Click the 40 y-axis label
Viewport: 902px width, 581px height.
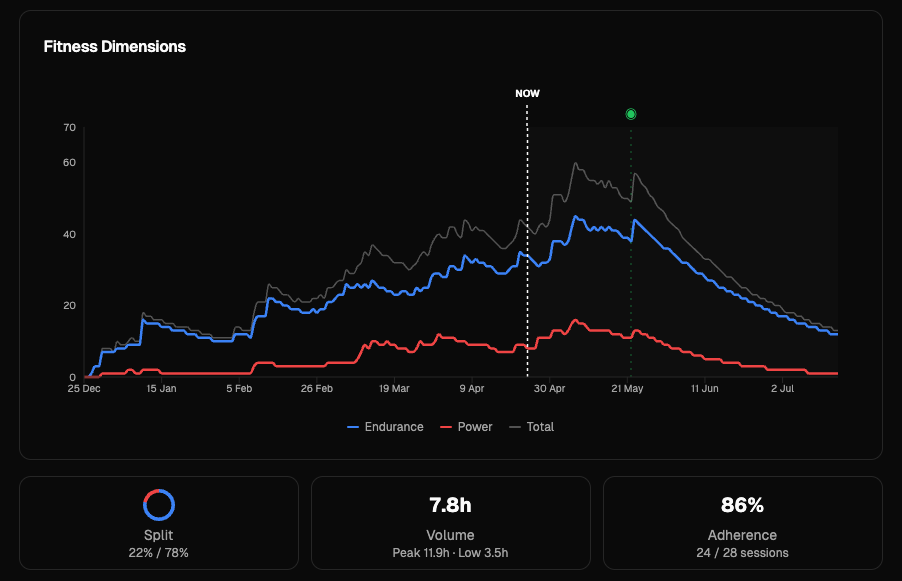70,234
